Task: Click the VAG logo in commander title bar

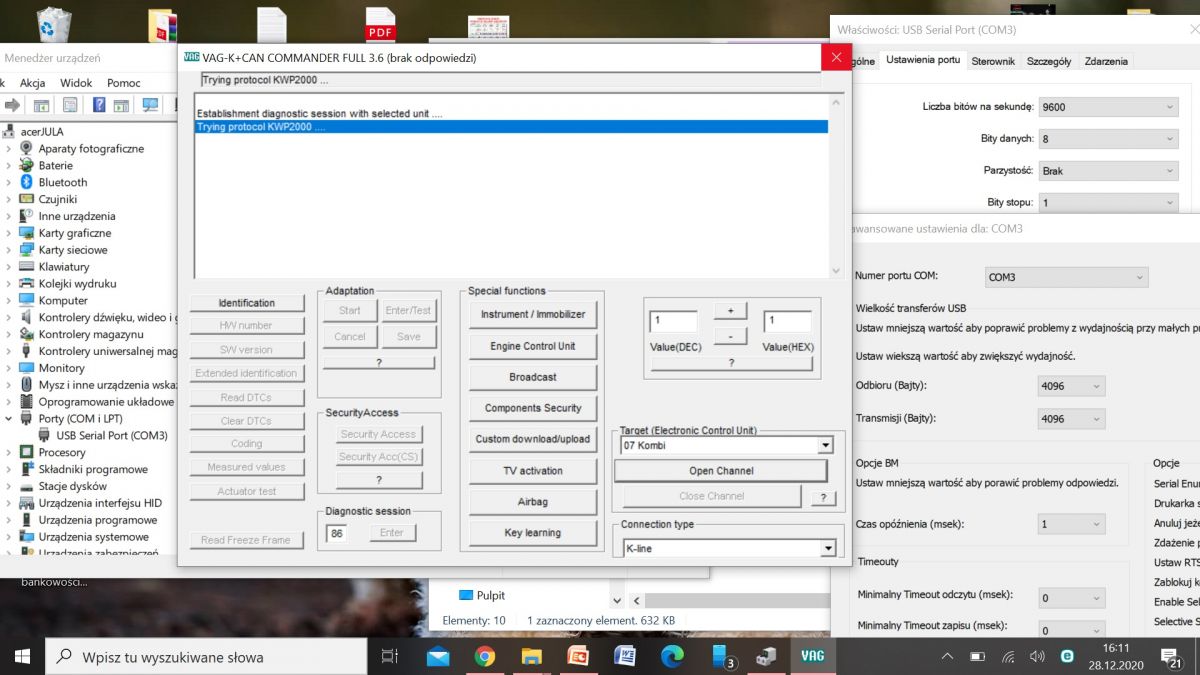Action: tap(191, 58)
